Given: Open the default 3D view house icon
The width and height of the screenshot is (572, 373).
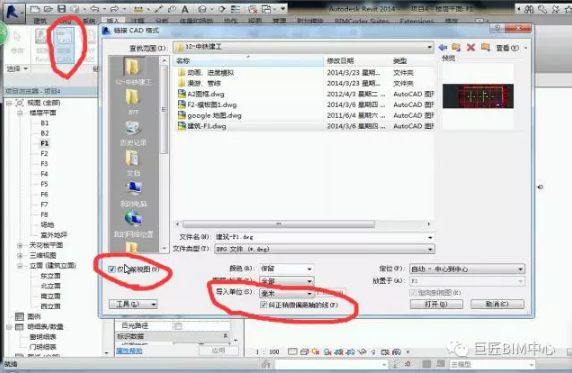Looking at the screenshot, I should coord(203,9).
